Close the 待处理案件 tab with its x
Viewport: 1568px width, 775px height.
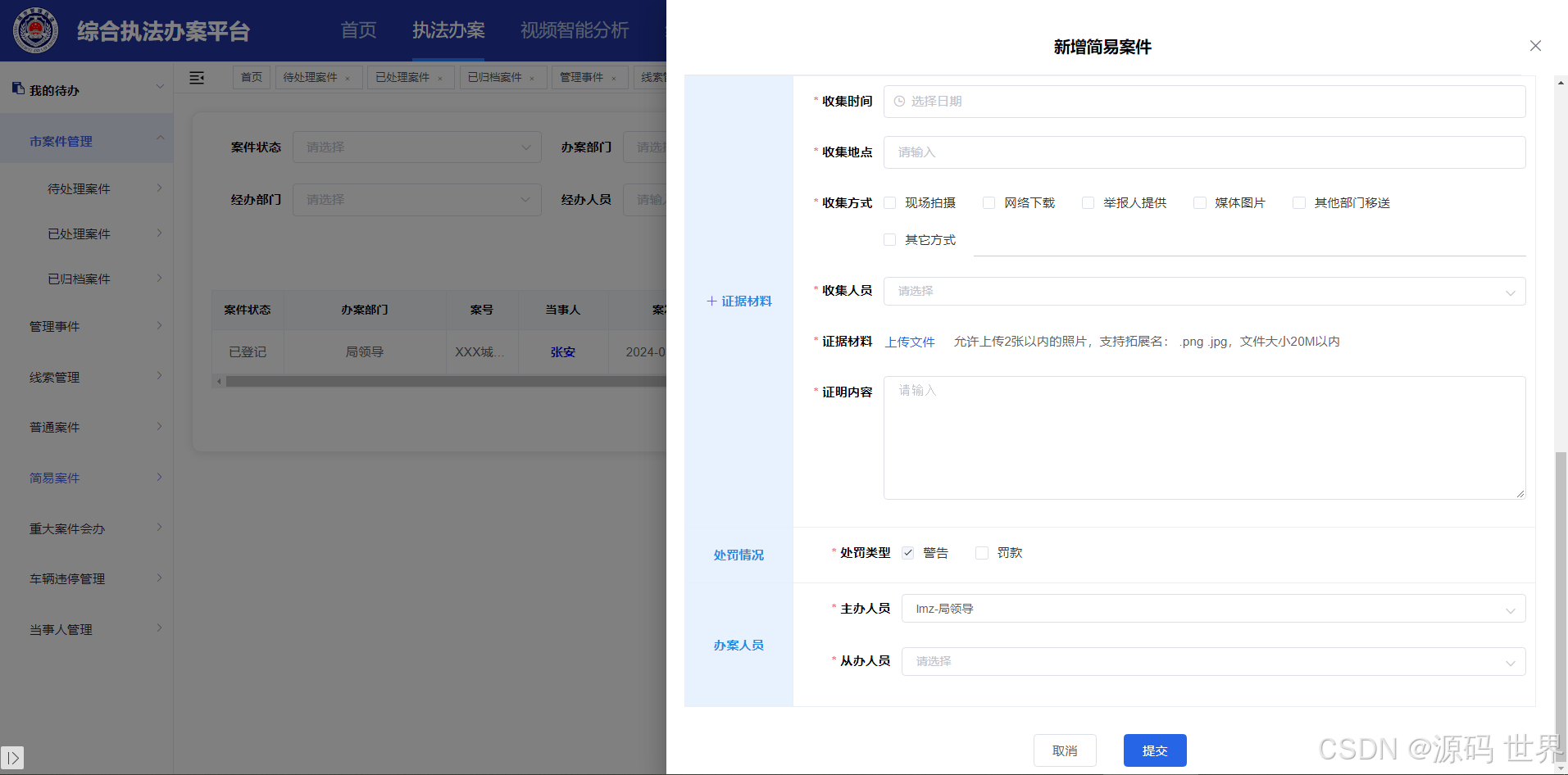pos(348,79)
